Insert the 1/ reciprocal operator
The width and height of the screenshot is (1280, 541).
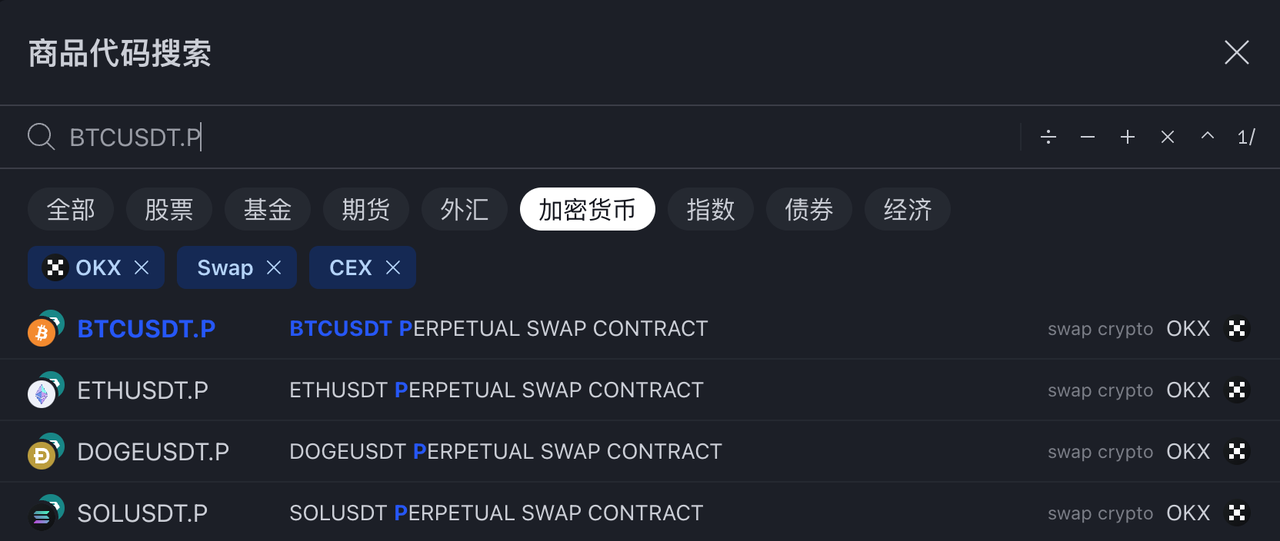point(1246,137)
